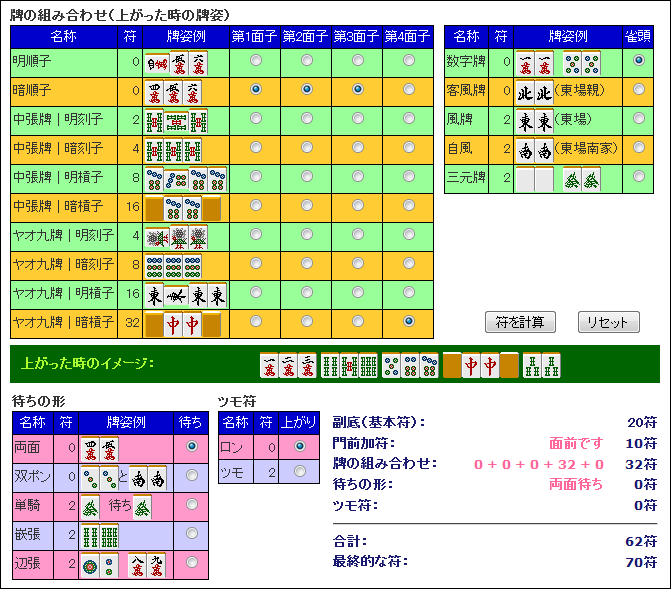Click the 待ち column header
This screenshot has width=671, height=589.
pyautogui.click(x=191, y=423)
